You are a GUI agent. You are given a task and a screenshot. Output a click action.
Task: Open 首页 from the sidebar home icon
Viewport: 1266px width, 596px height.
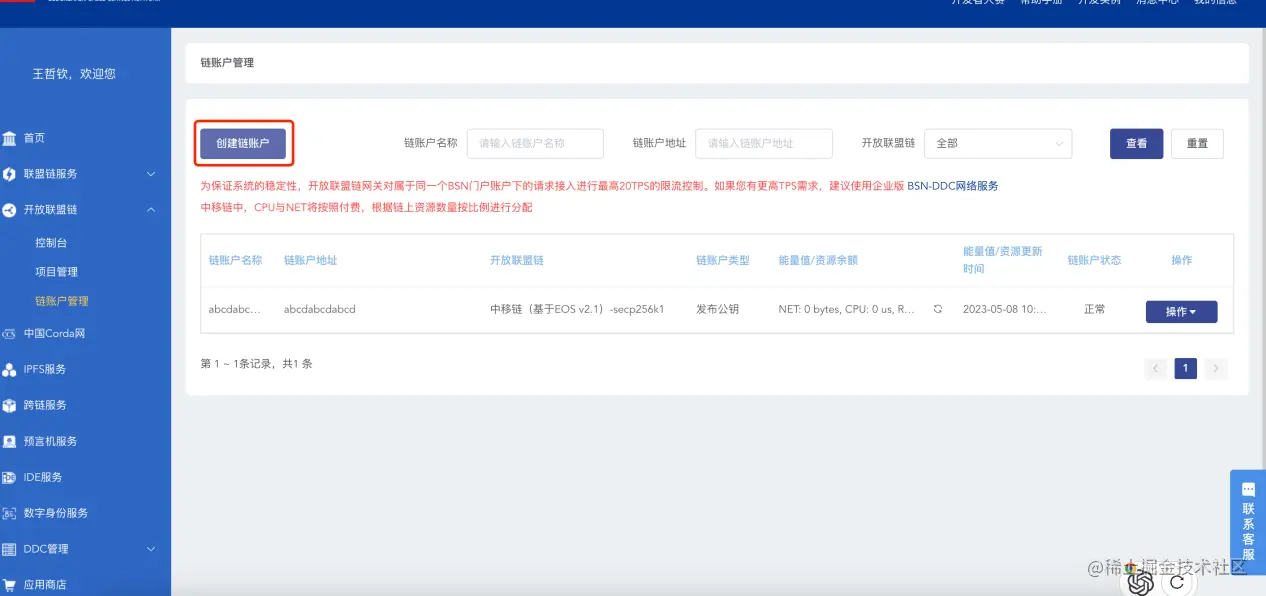coord(9,138)
